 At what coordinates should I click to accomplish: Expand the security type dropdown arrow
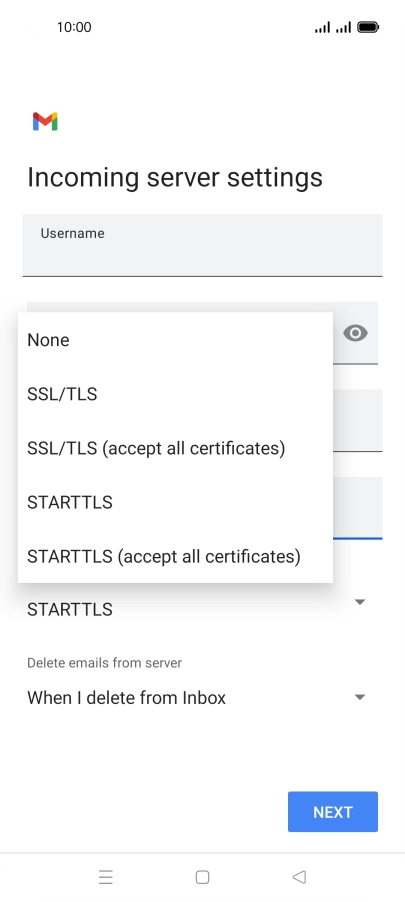[360, 602]
